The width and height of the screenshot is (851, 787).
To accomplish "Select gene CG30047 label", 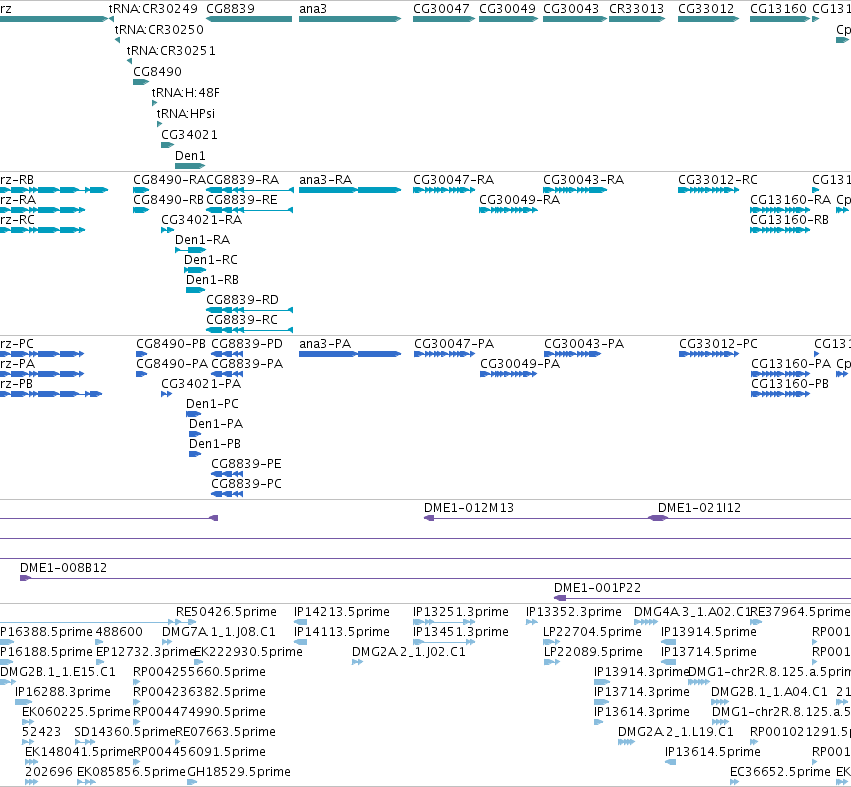I will (x=441, y=9).
